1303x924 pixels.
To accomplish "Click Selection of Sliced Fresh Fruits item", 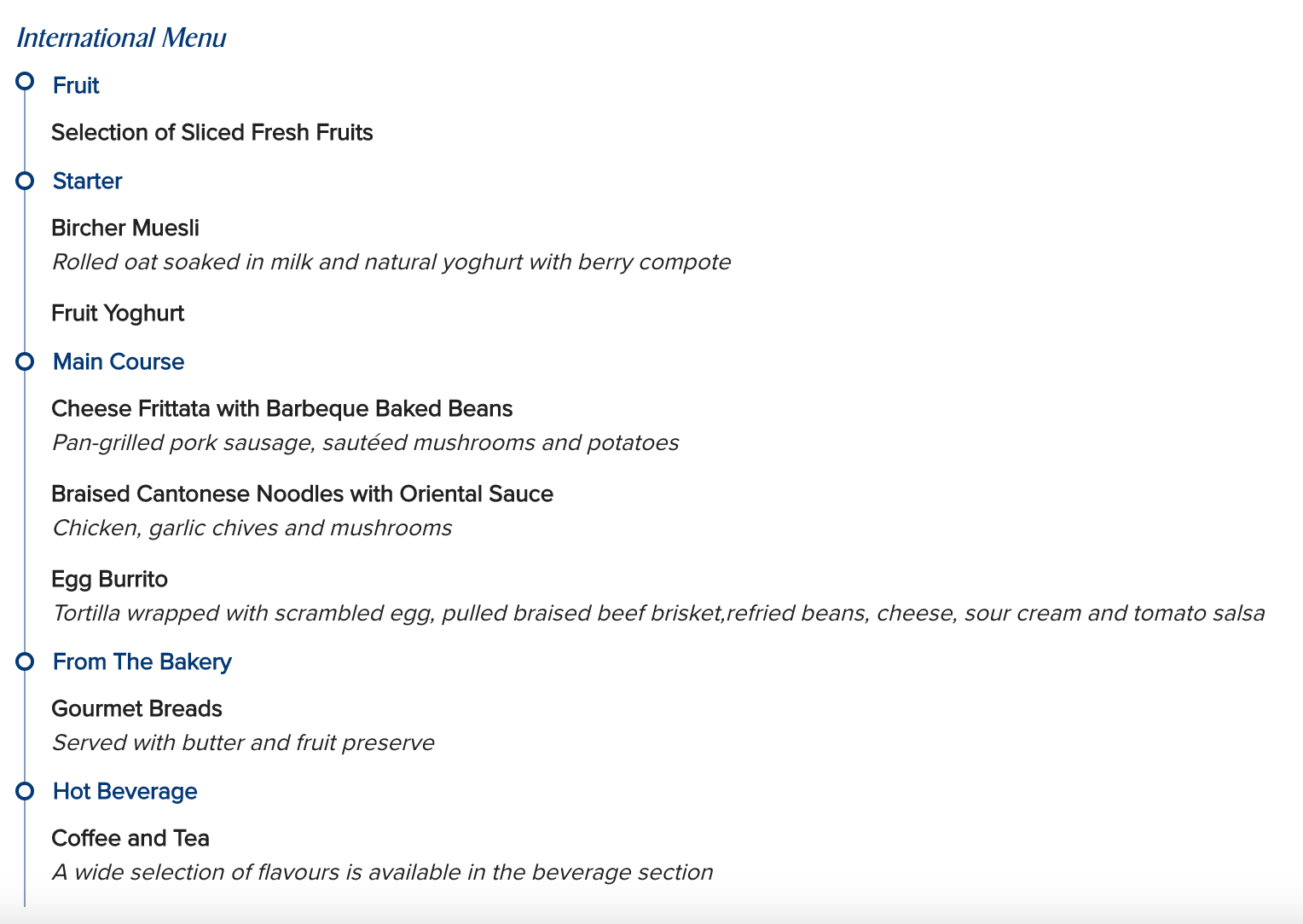I will (x=212, y=132).
